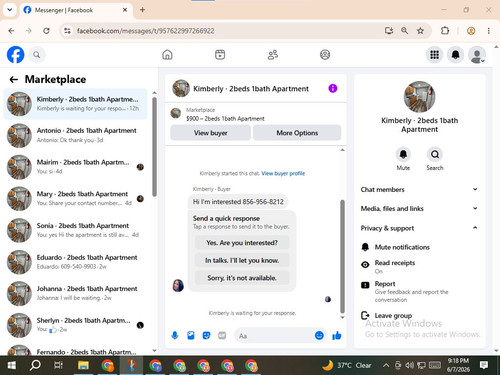The height and width of the screenshot is (375, 500).
Task: Click Kimberly's large profile thumbnail in details
Action: click(419, 97)
